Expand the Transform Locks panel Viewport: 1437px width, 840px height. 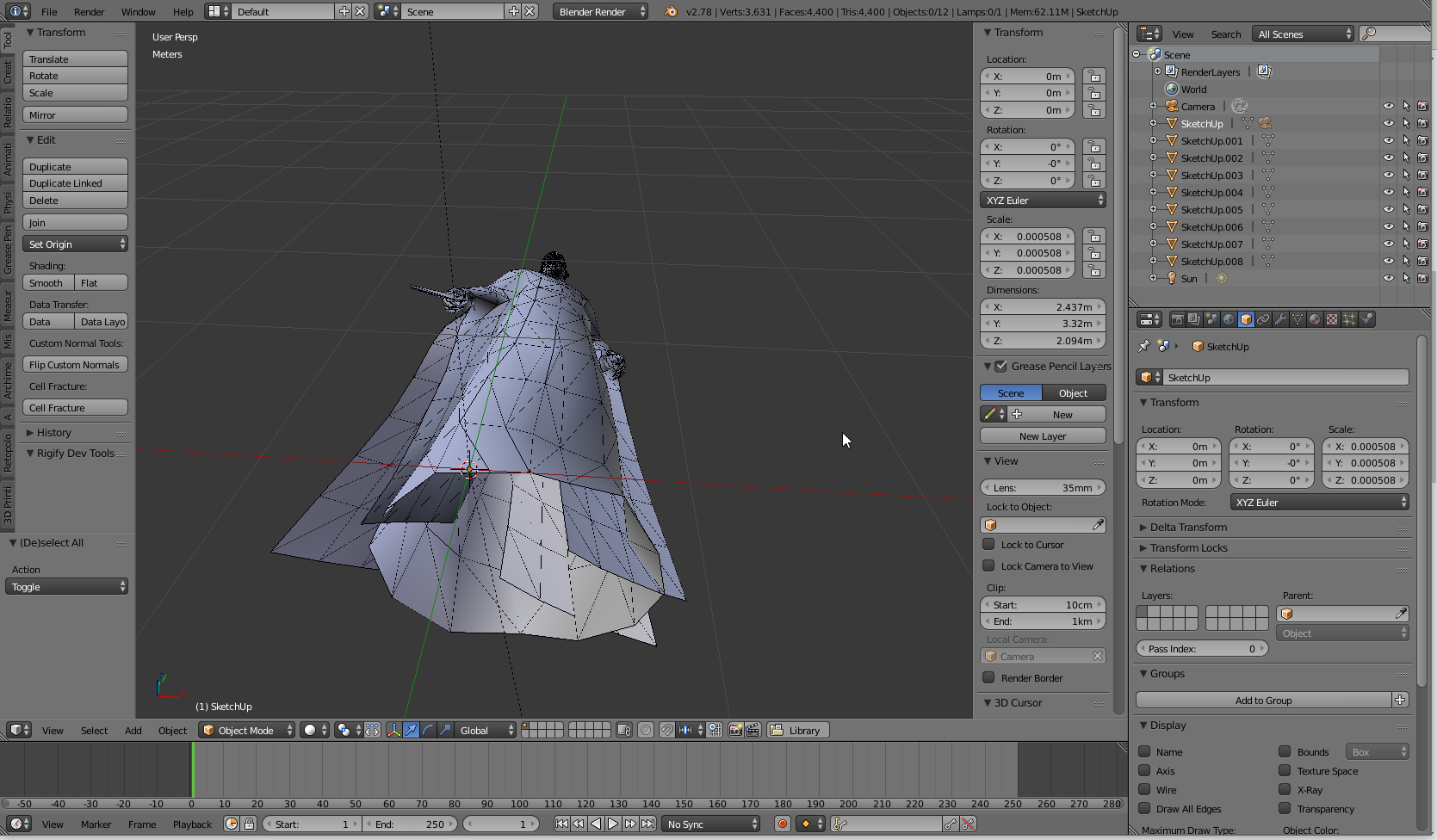[x=1188, y=547]
